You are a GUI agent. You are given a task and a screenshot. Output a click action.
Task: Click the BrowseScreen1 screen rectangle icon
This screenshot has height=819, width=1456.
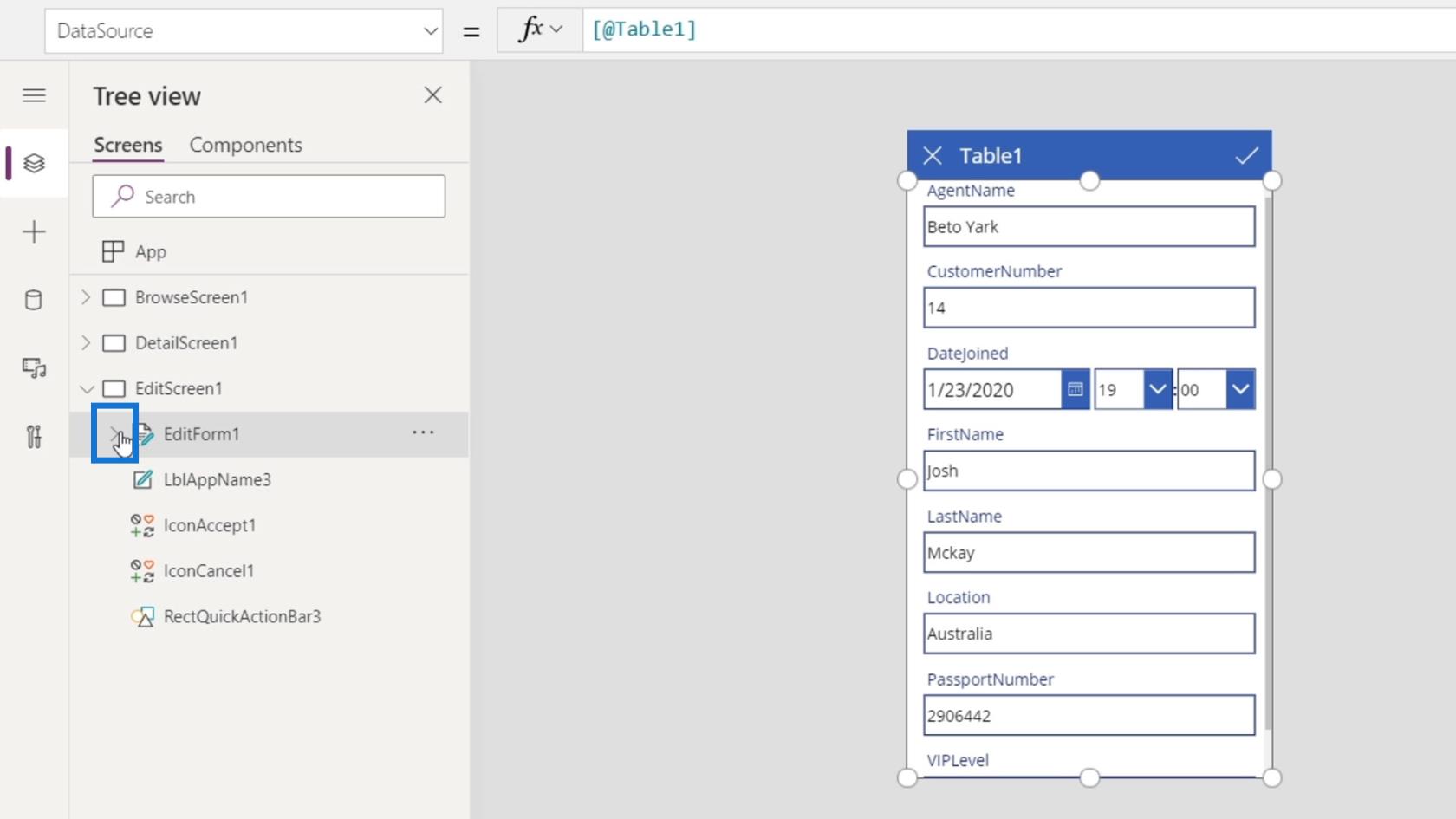point(114,297)
